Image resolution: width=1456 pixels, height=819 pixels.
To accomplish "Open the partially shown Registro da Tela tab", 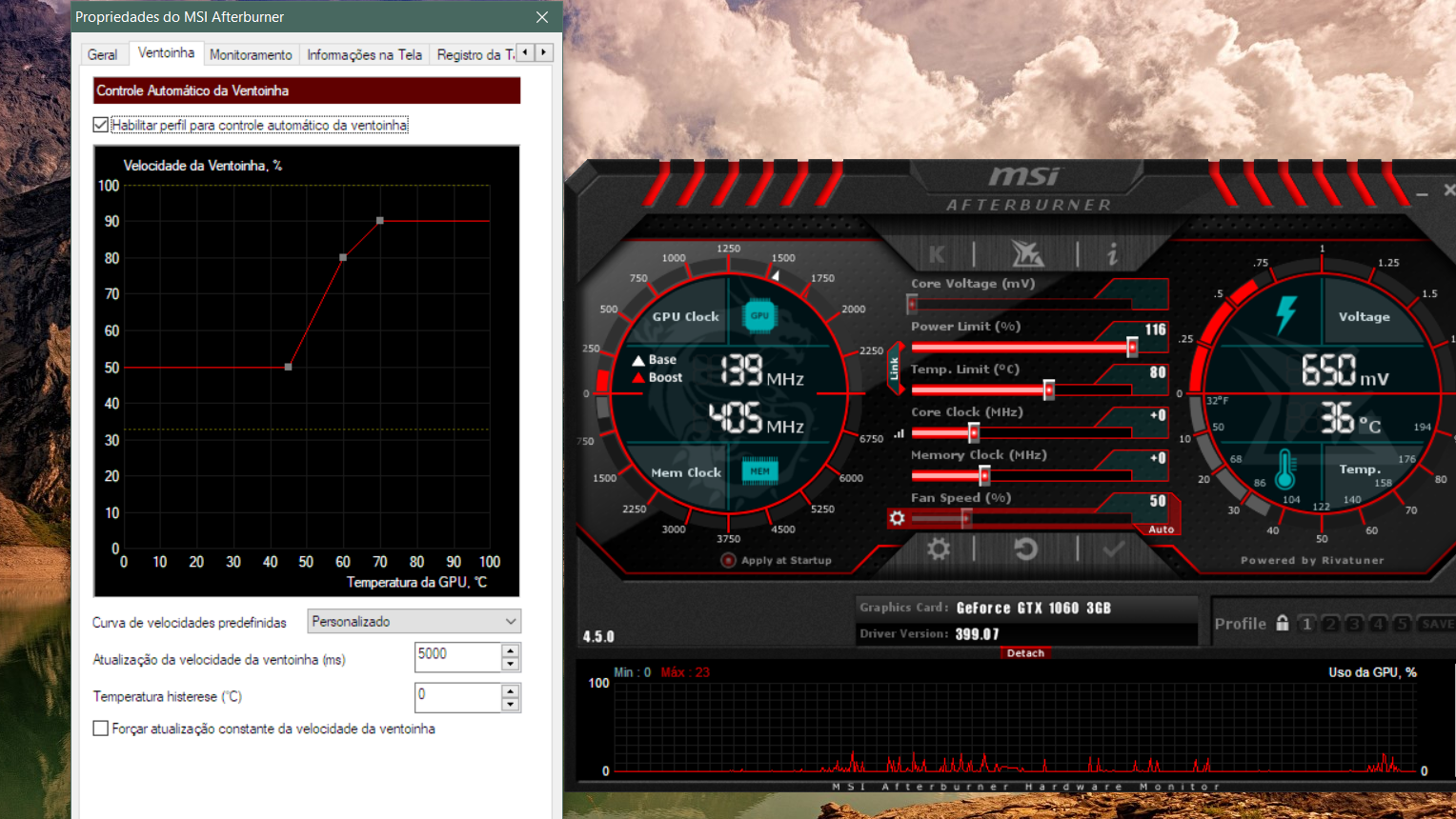I will click(x=474, y=55).
